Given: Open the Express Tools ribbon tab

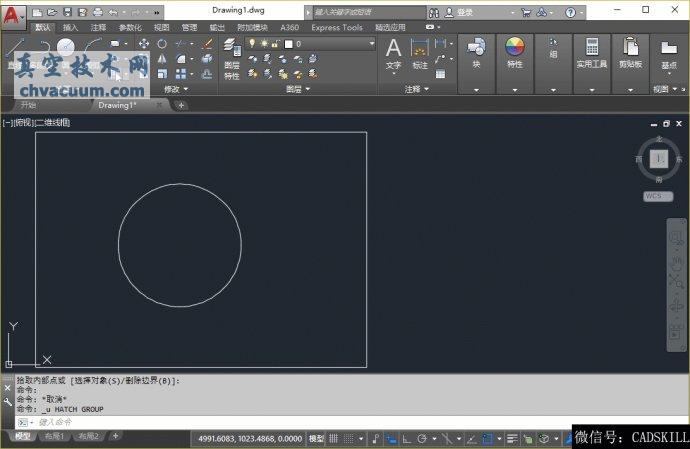Looking at the screenshot, I should click(x=337, y=28).
